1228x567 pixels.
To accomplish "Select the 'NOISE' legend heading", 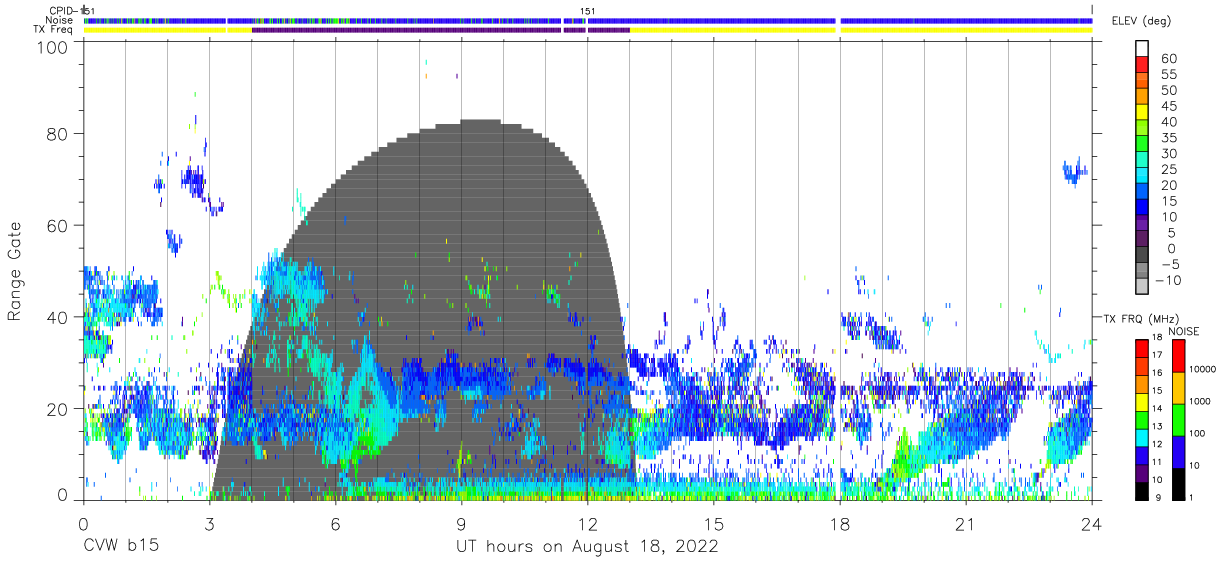I will (1186, 331).
